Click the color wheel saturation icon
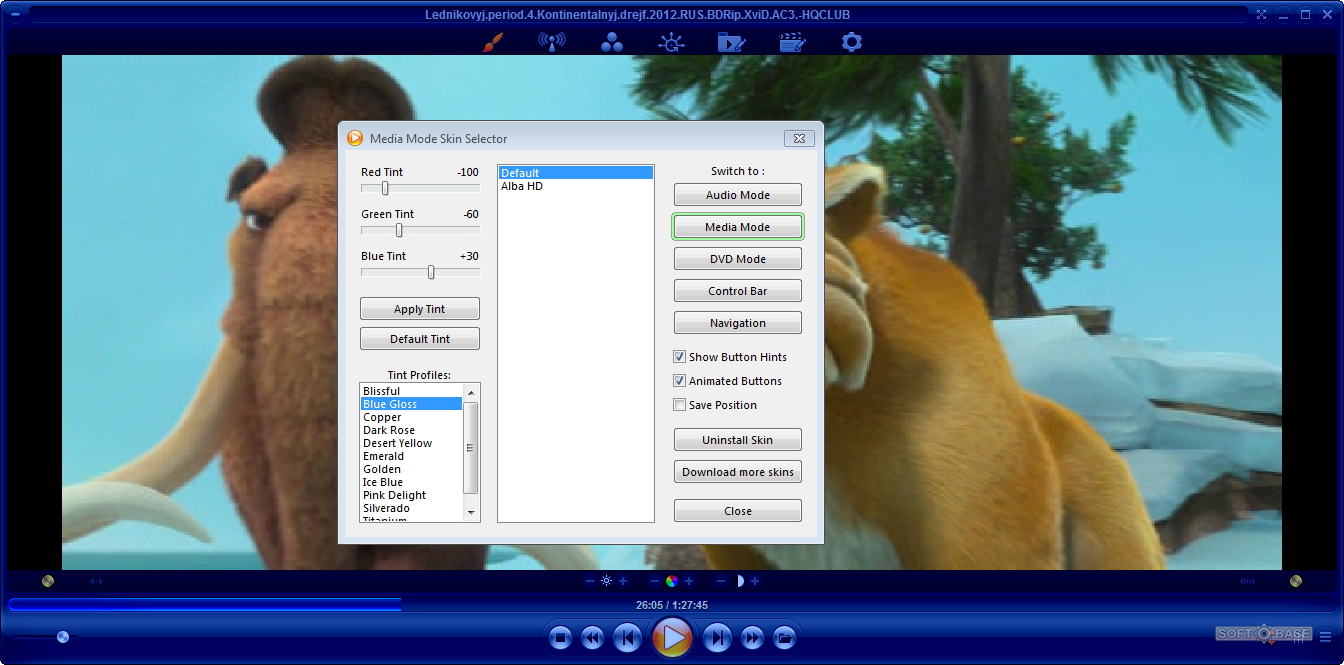Image resolution: width=1344 pixels, height=665 pixels. tap(672, 581)
